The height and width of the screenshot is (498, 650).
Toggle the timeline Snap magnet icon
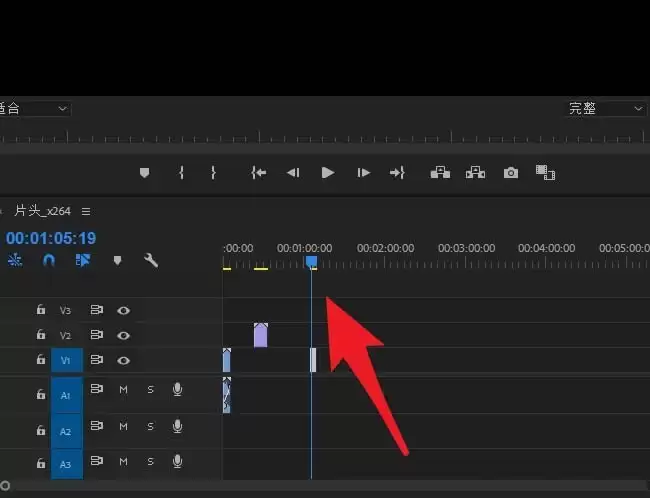point(49,260)
